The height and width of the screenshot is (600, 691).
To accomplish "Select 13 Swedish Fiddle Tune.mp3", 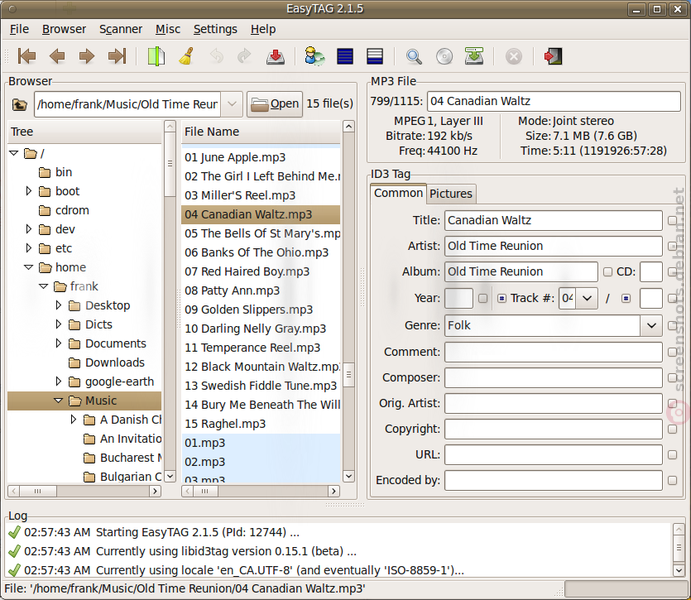I will [x=260, y=385].
